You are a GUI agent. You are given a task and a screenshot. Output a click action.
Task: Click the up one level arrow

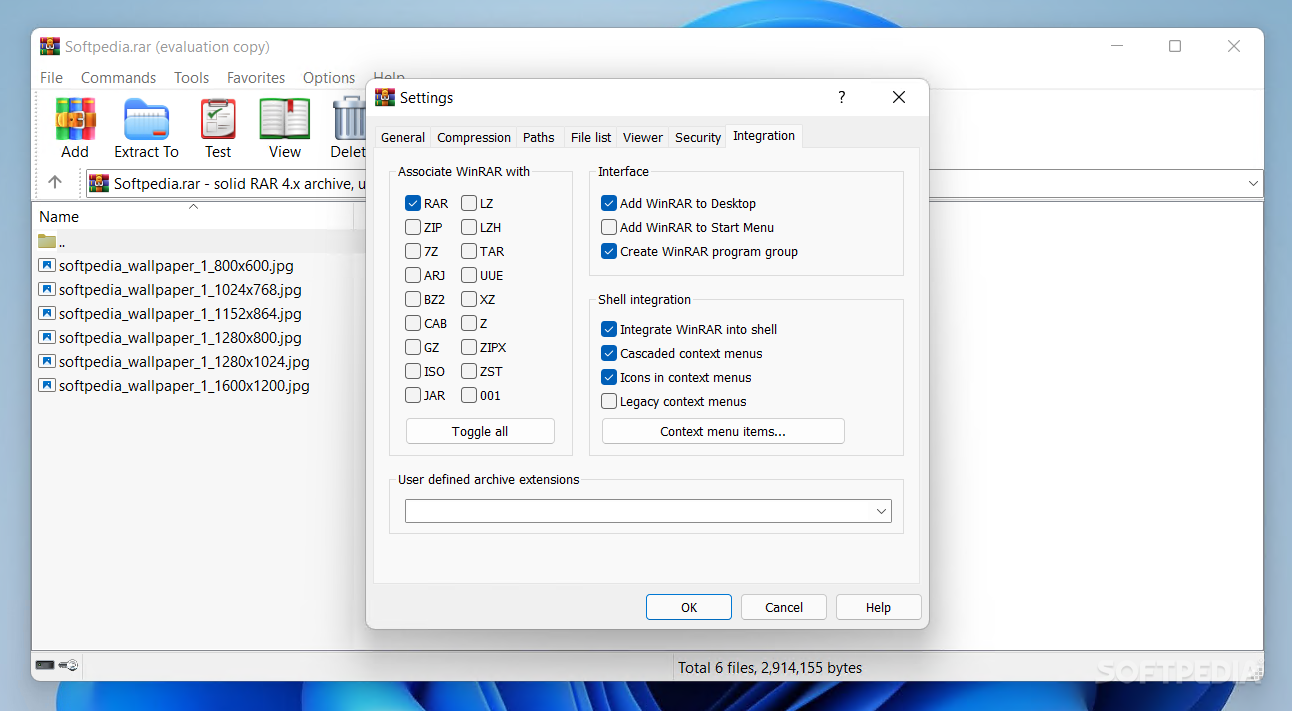[55, 183]
